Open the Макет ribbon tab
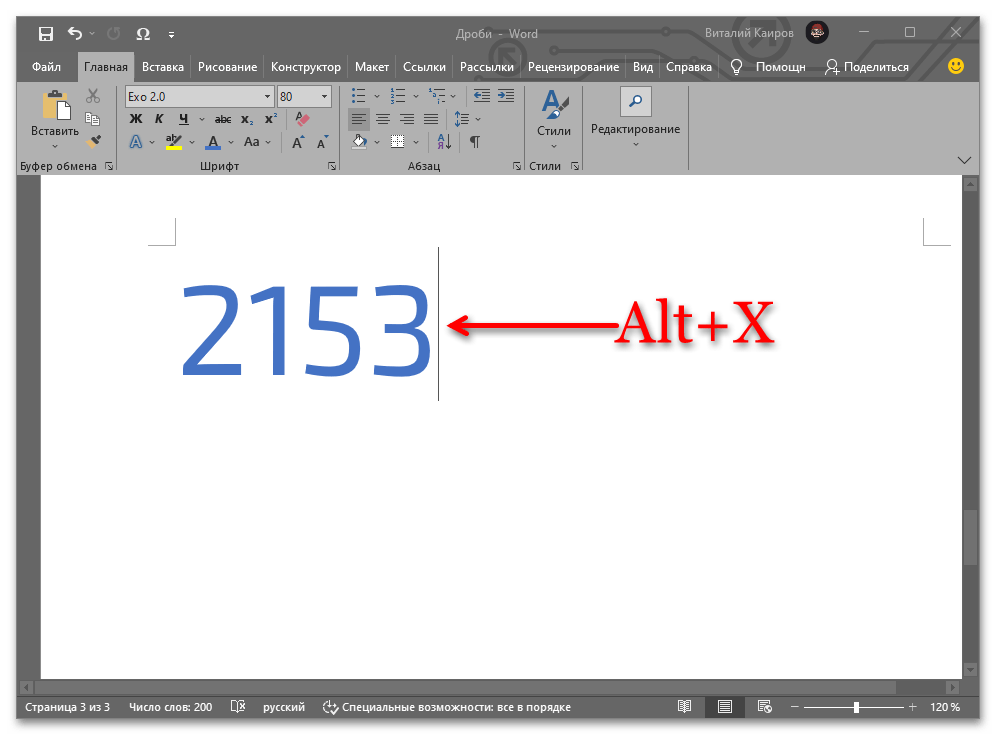 point(371,67)
